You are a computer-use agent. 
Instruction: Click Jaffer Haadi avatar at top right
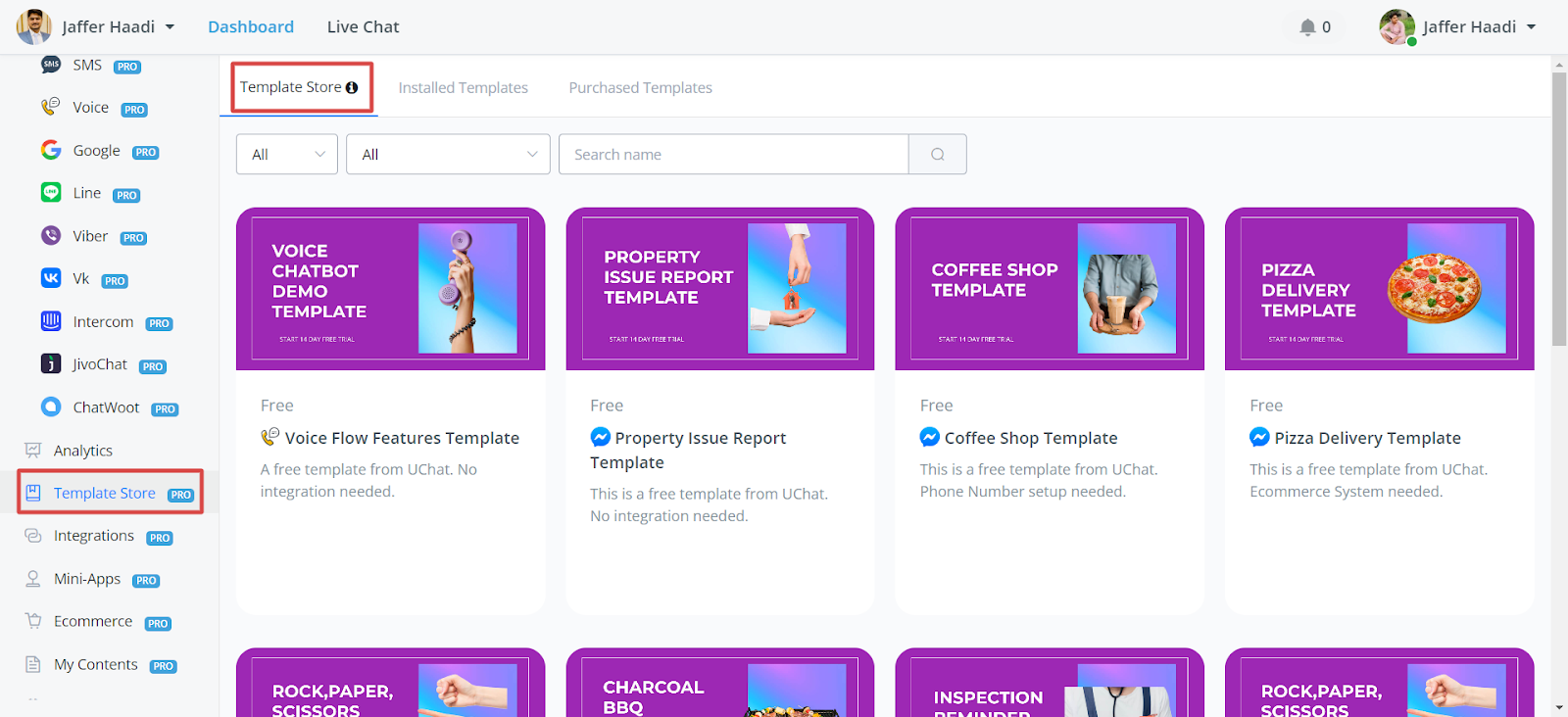click(x=1397, y=26)
